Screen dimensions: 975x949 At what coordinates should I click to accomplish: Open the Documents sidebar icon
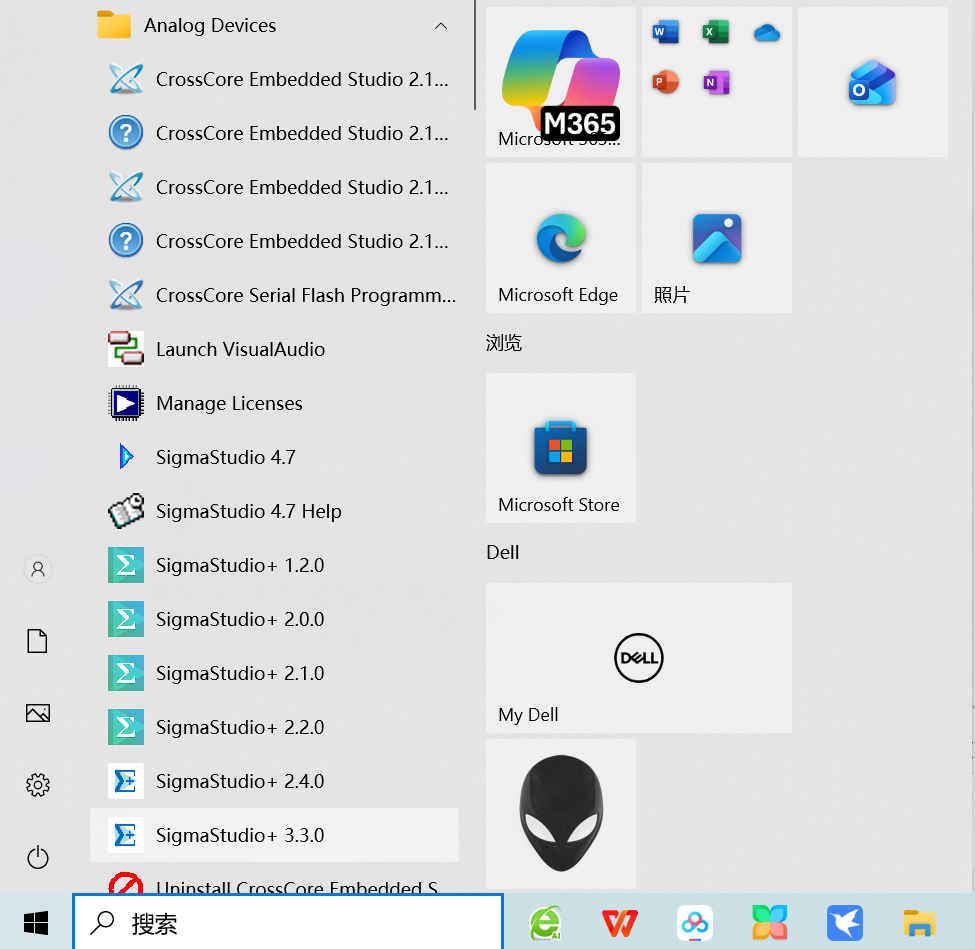coord(37,641)
